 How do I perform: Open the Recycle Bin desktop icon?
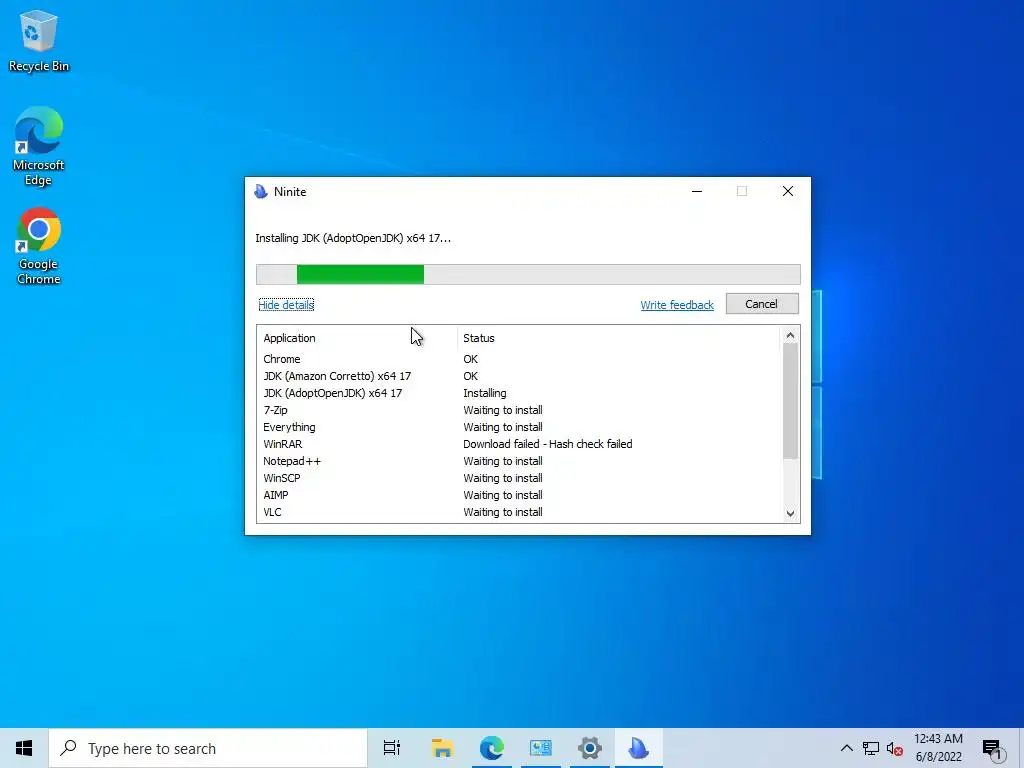coord(39,40)
